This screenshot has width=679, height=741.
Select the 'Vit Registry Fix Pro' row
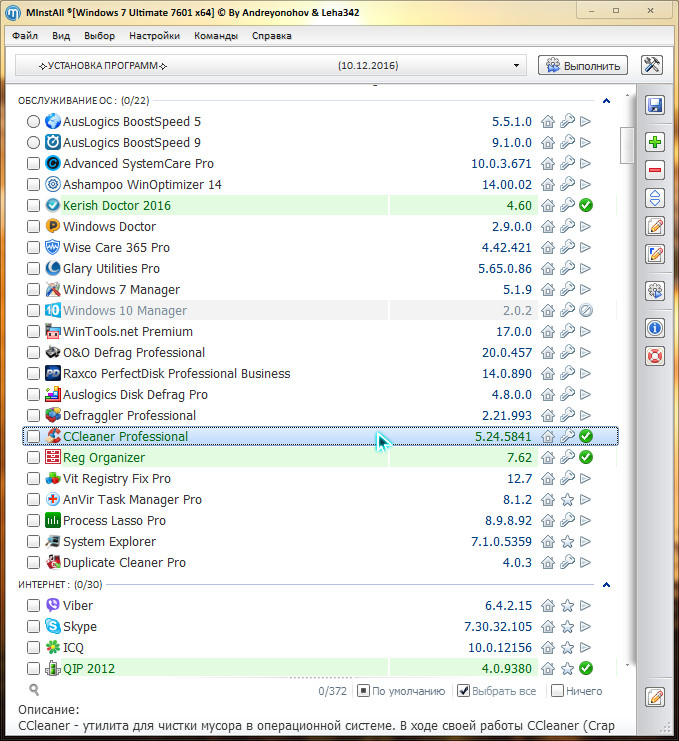[x=320, y=478]
